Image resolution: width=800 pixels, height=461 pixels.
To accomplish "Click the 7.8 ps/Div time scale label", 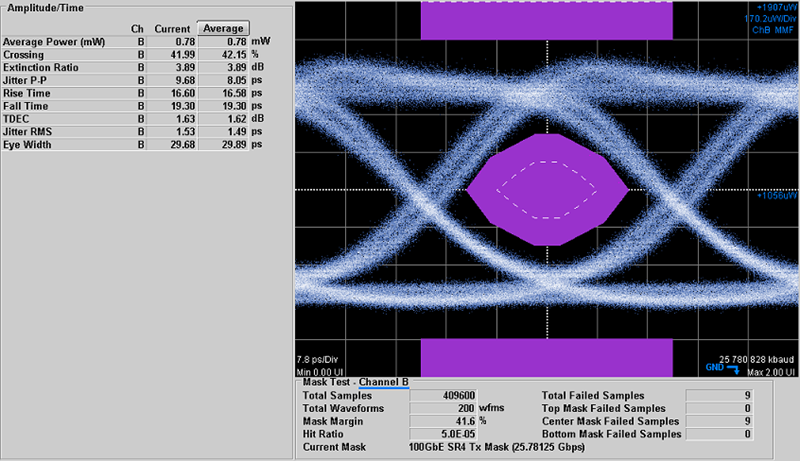I will tap(318, 359).
